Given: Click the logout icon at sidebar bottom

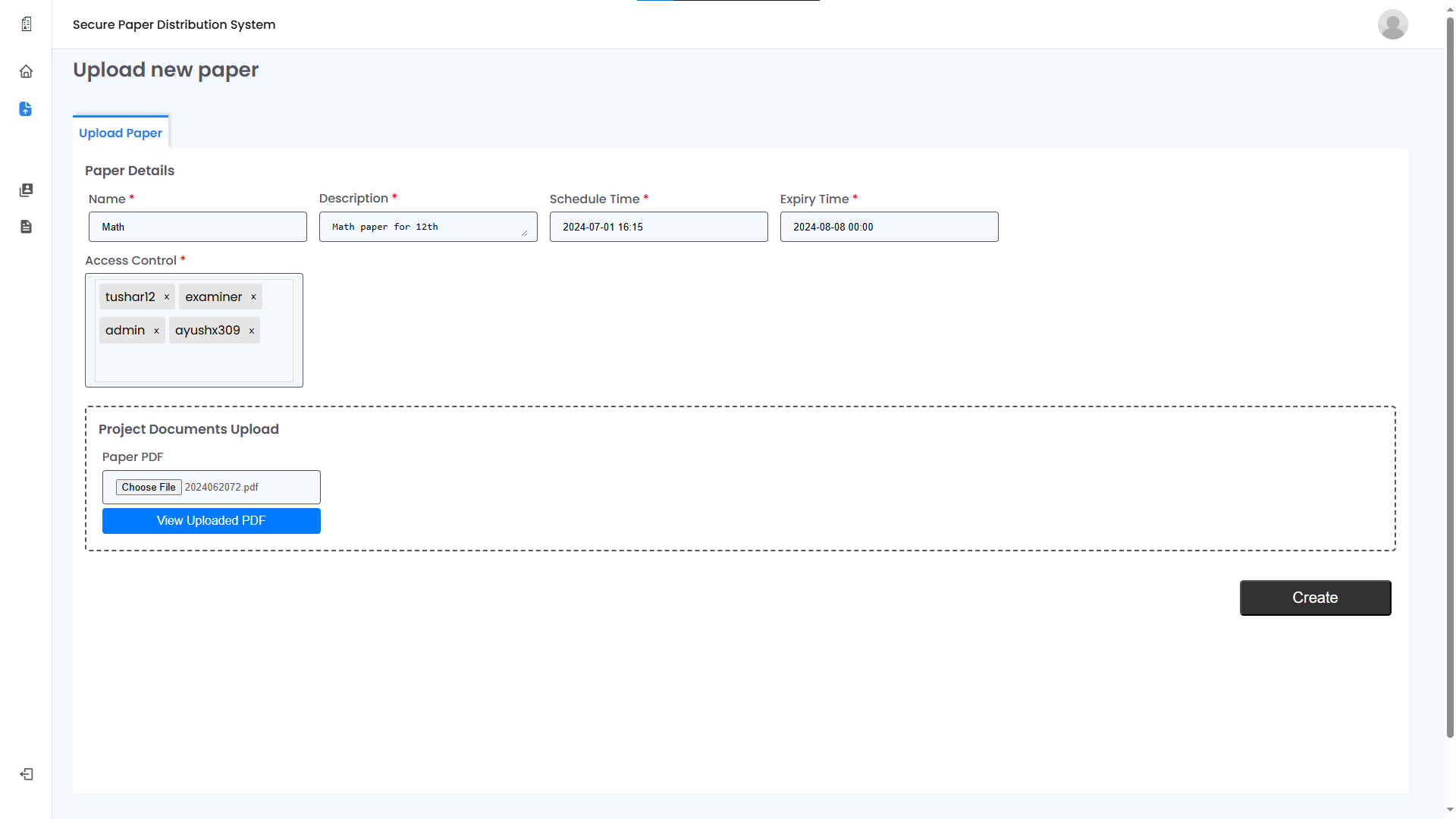Looking at the screenshot, I should coord(27,774).
